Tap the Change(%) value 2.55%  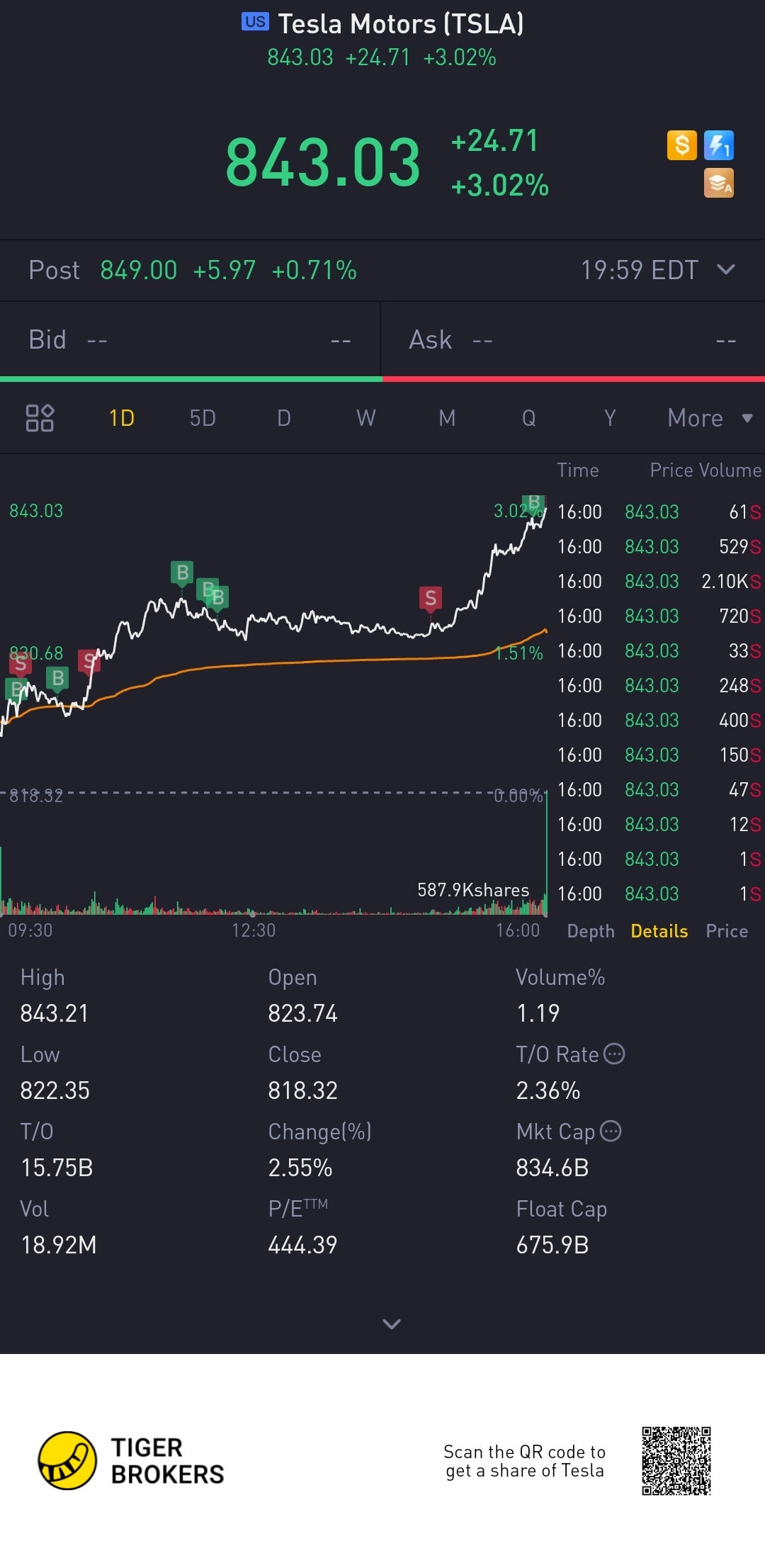click(x=300, y=1168)
